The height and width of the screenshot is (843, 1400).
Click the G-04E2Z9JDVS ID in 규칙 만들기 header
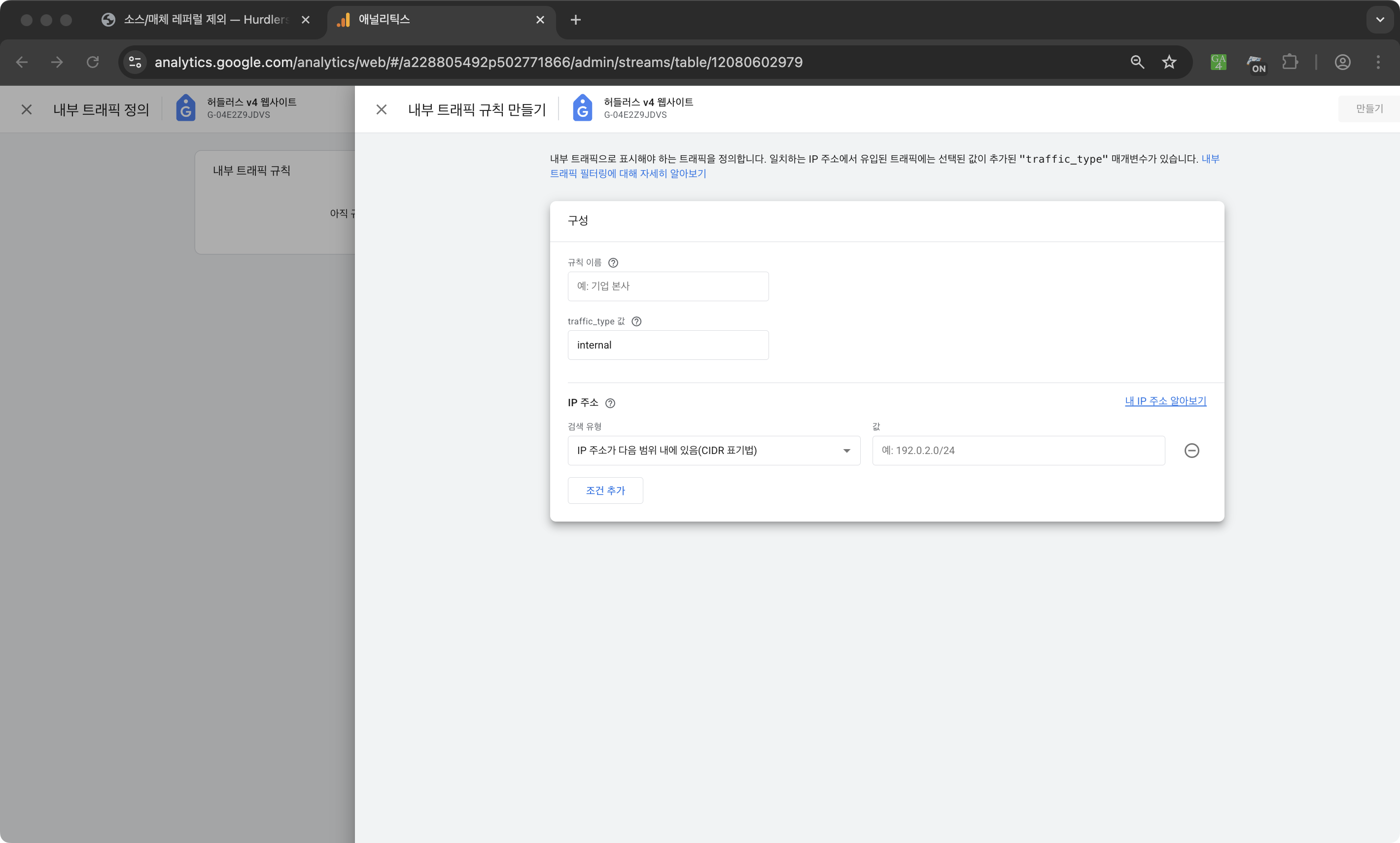[x=635, y=115]
